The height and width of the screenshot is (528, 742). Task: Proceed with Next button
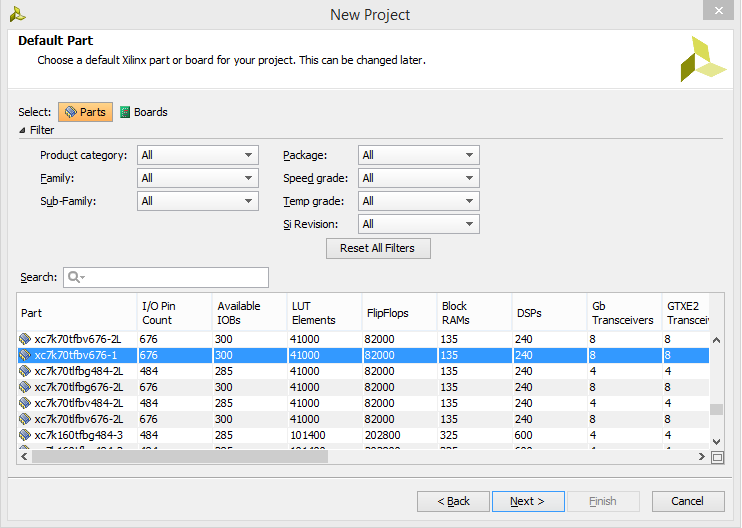pos(528,501)
